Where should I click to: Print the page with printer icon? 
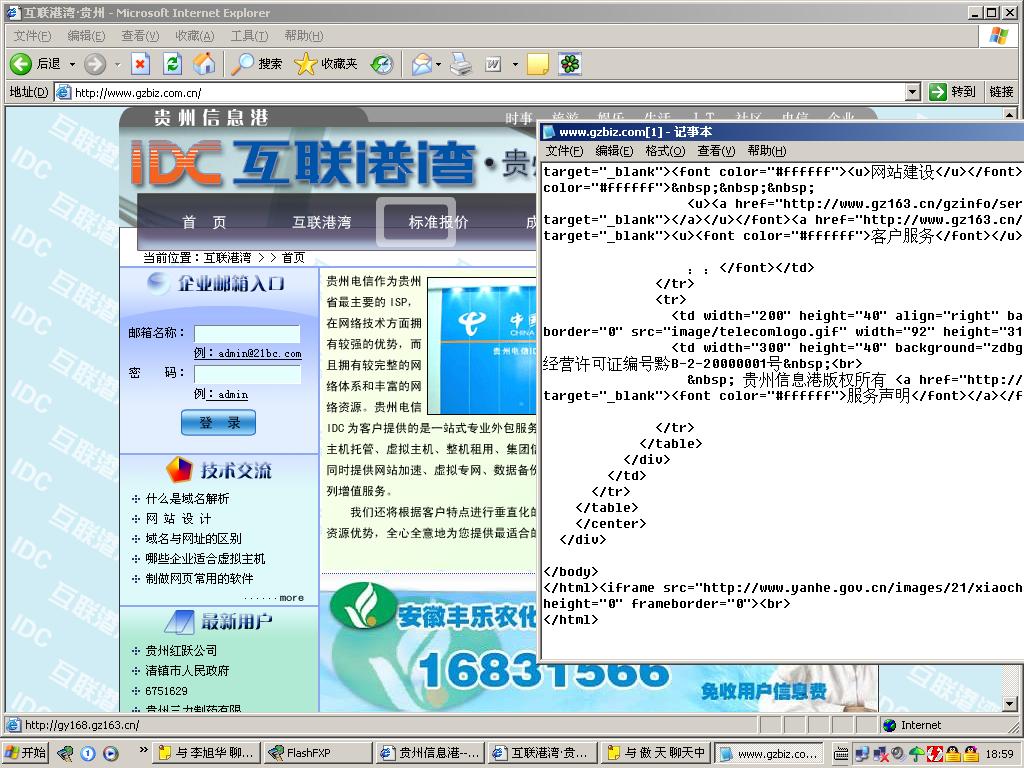[461, 64]
